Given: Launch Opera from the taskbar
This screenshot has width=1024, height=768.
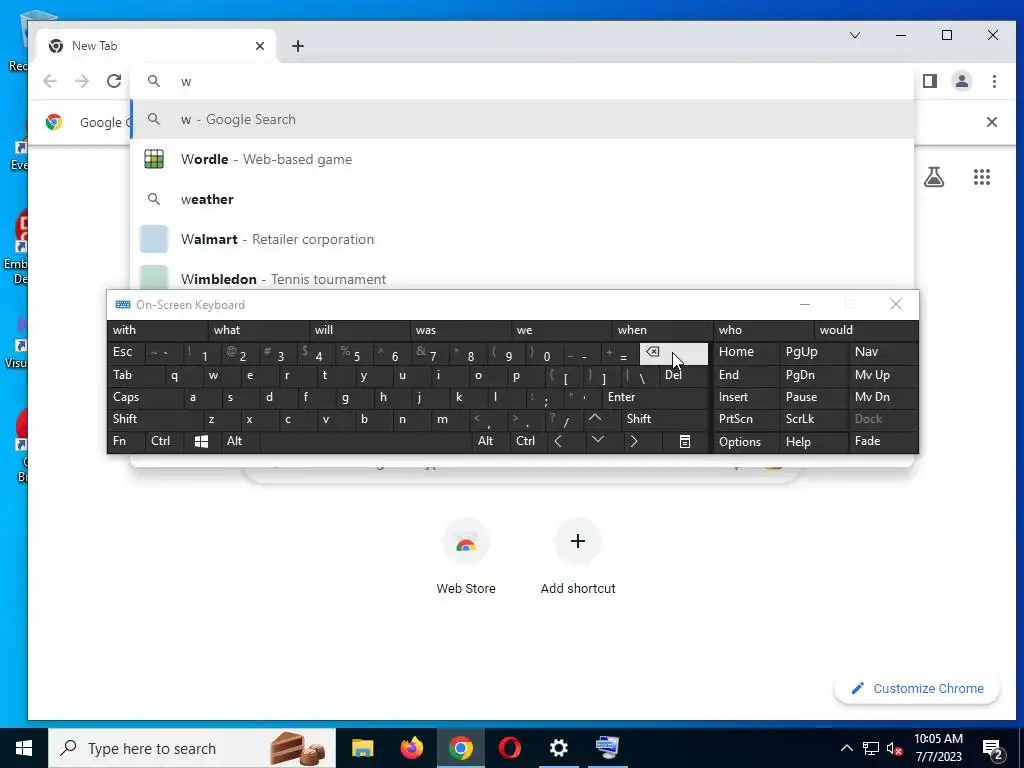Looking at the screenshot, I should pos(509,748).
